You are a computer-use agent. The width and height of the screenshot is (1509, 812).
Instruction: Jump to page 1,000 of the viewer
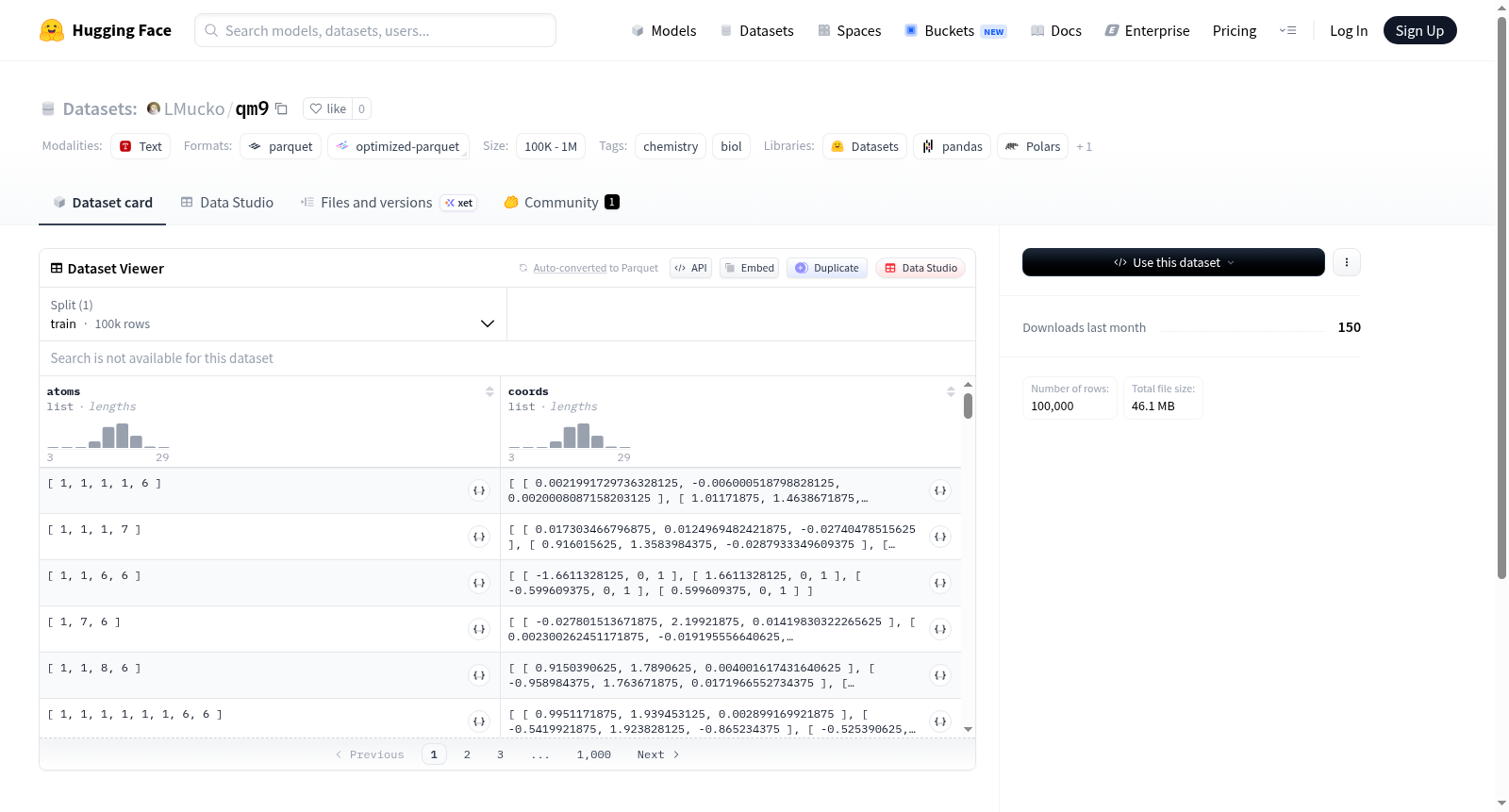tap(594, 754)
